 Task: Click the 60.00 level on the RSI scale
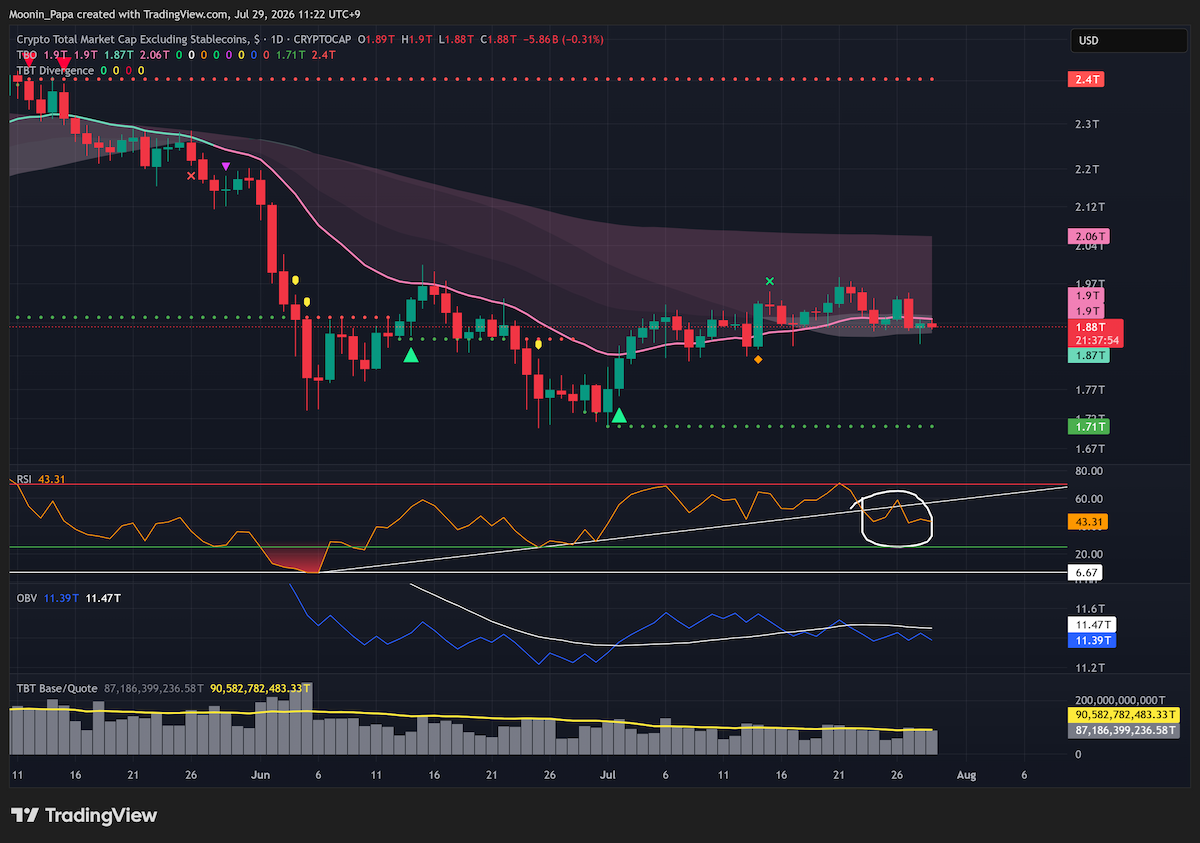pyautogui.click(x=1090, y=499)
